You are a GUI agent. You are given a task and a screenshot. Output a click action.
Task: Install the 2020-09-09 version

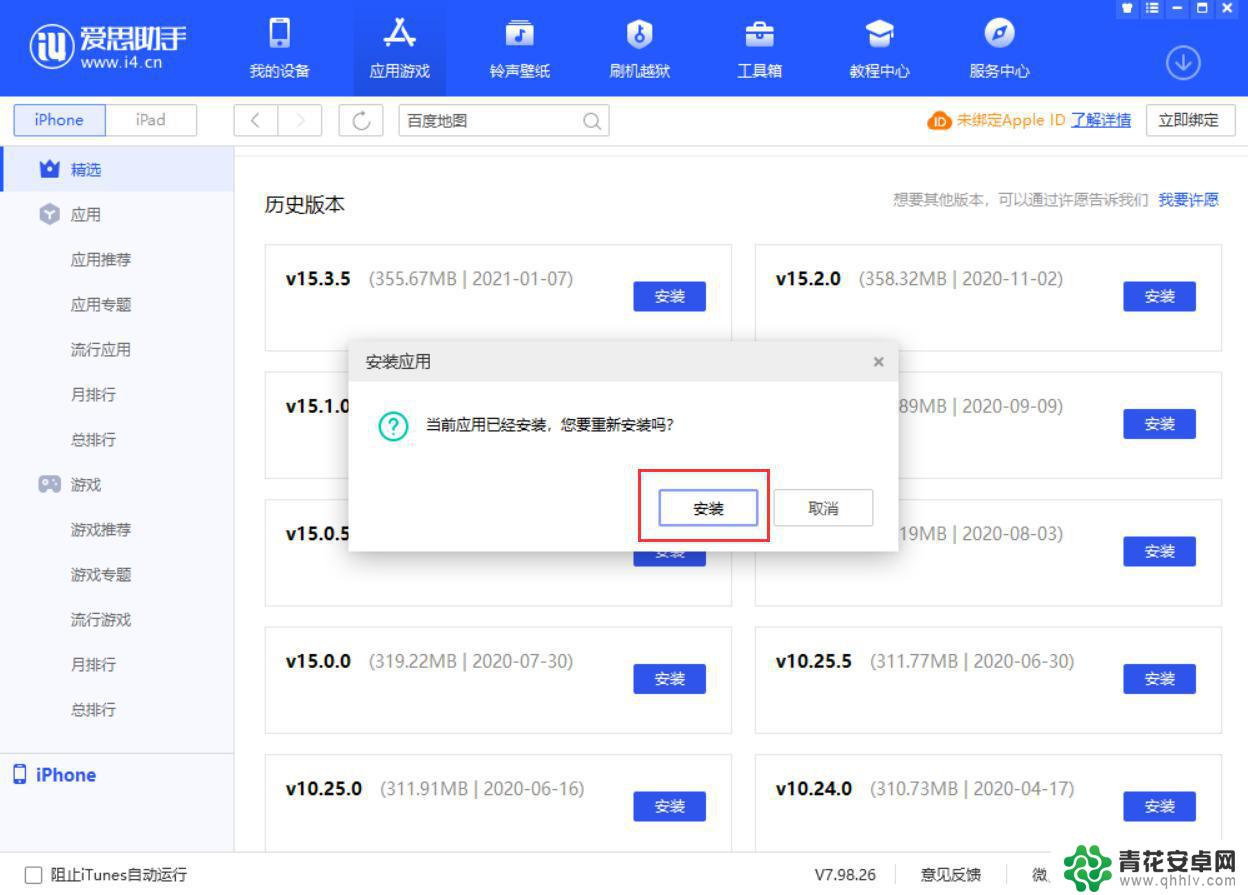point(1159,424)
